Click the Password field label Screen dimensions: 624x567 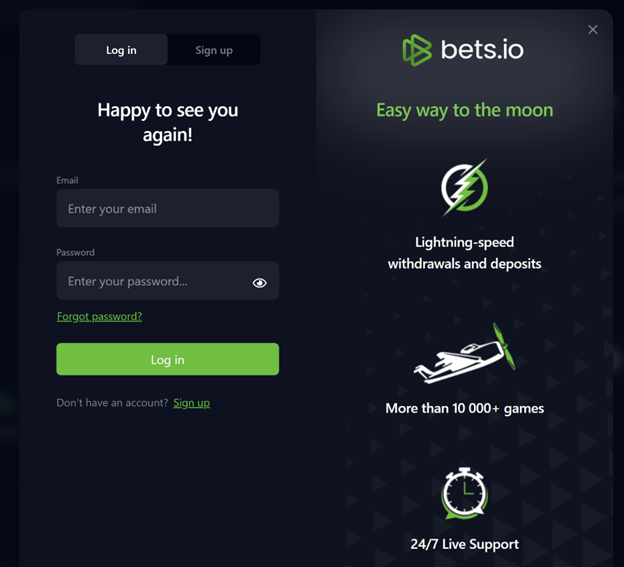(x=75, y=253)
